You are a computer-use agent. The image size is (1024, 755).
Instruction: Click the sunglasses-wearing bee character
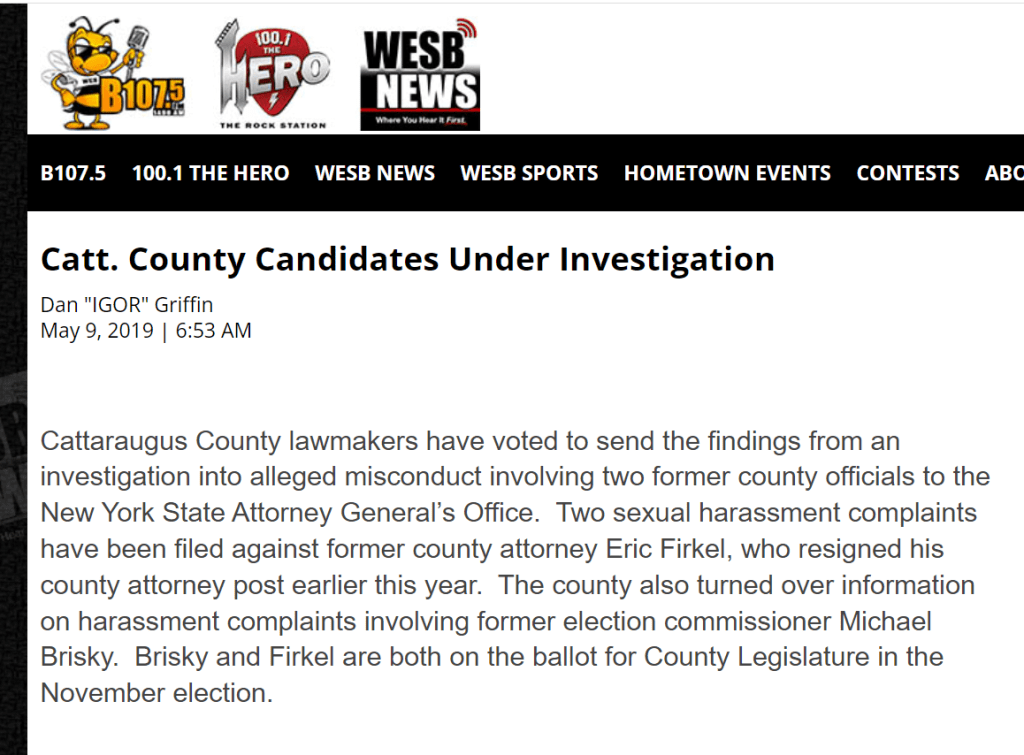[90, 55]
